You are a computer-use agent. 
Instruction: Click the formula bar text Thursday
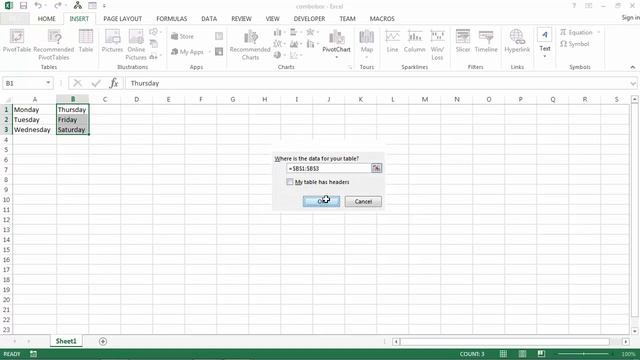pos(145,83)
